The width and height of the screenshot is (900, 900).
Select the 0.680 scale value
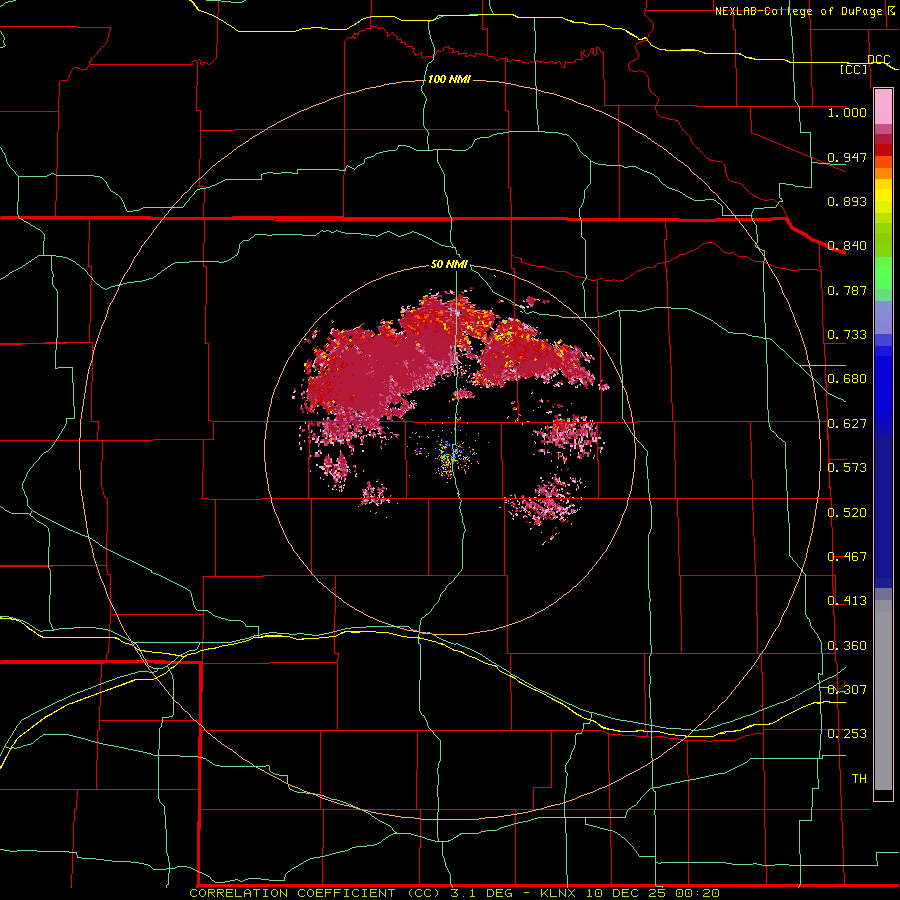pyautogui.click(x=847, y=379)
